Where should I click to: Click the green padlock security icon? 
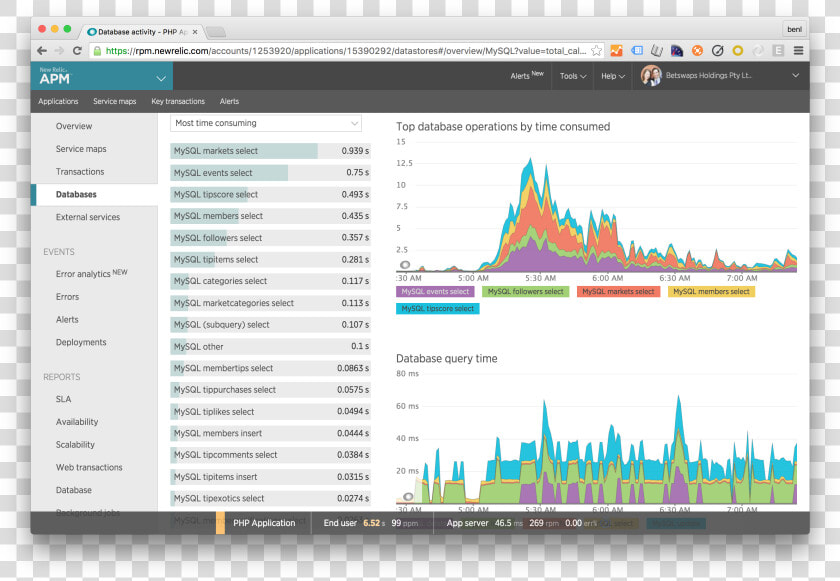[97, 51]
